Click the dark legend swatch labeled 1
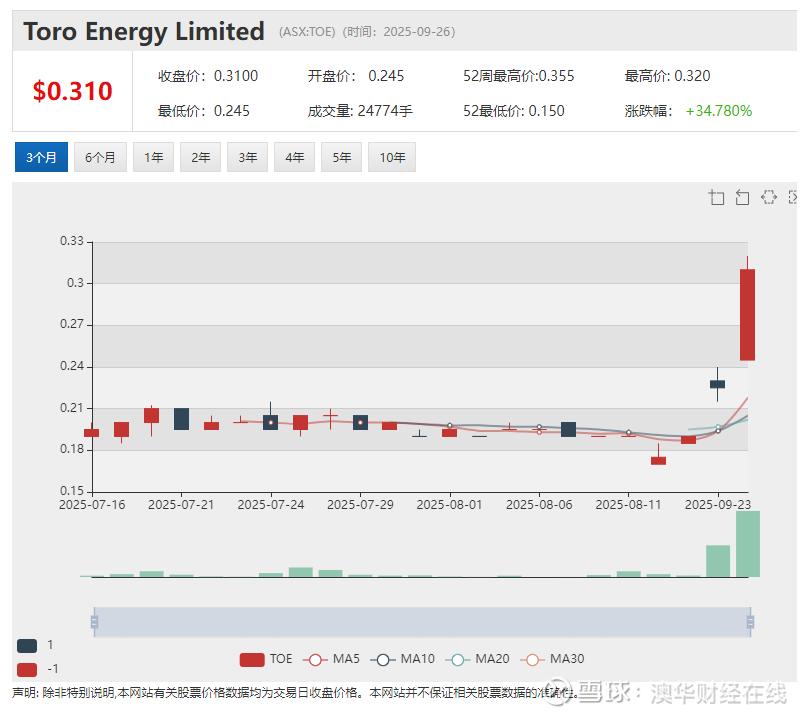Viewport: 811px width, 718px height. coord(27,646)
